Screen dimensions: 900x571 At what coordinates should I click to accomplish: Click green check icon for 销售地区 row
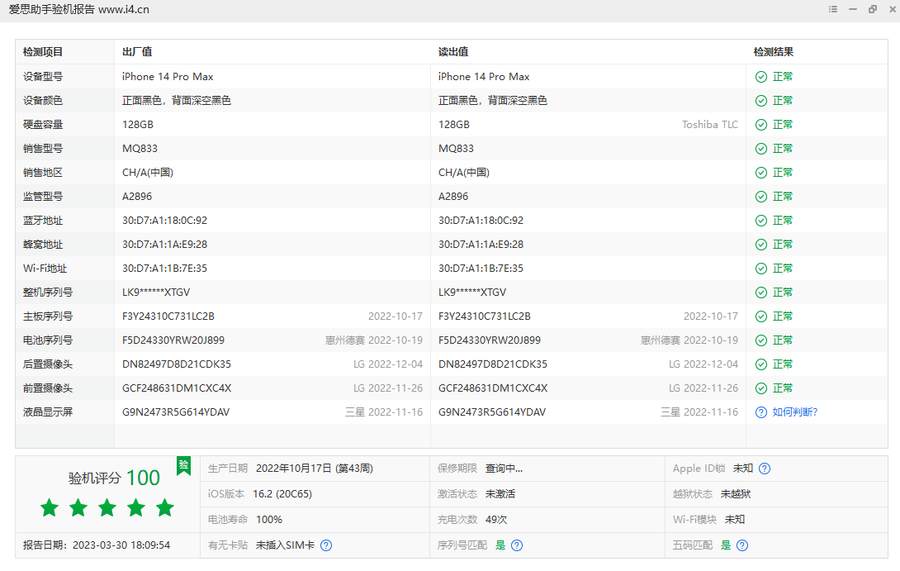click(761, 173)
